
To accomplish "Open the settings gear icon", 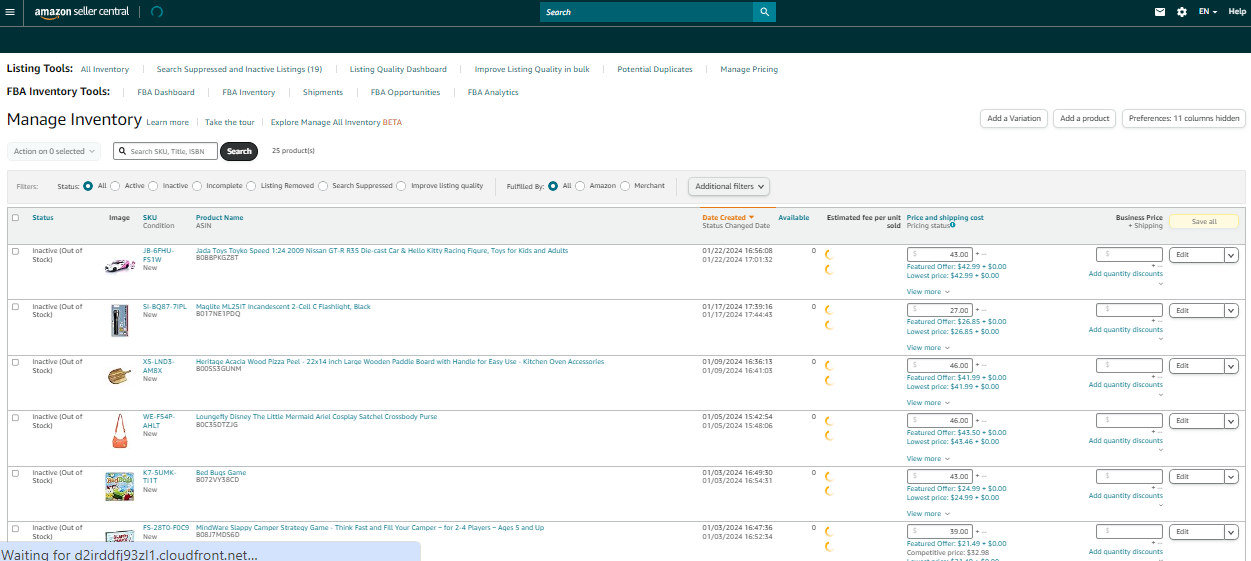I will click(x=1182, y=12).
